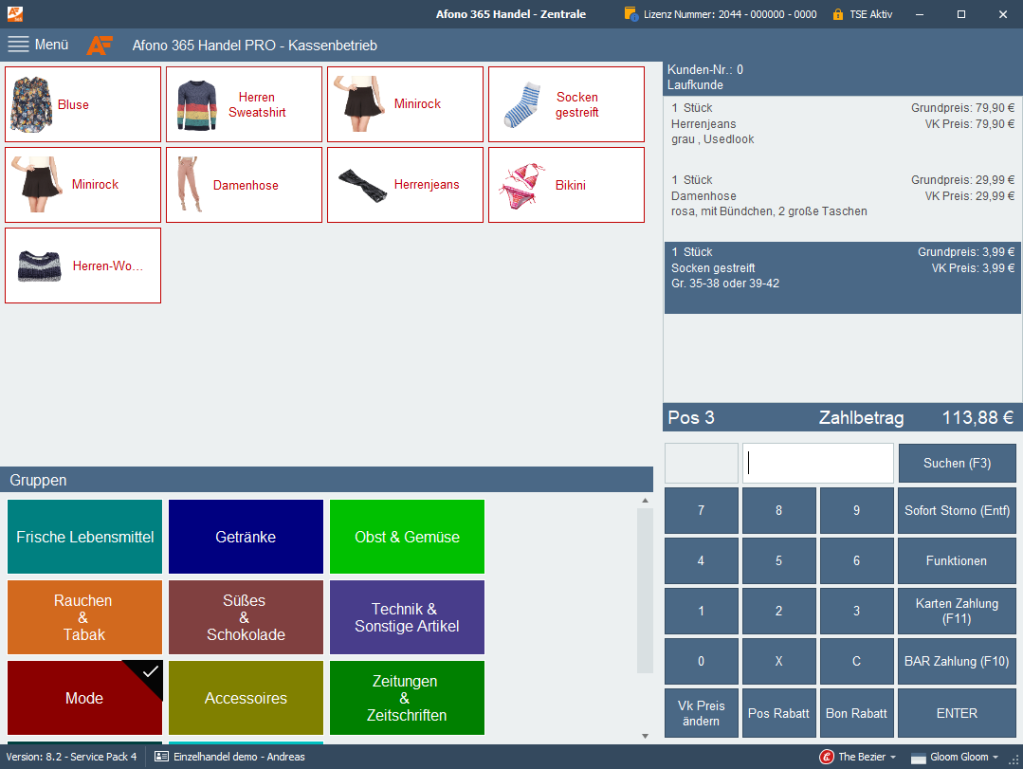Open the Frische Lebensmittel group
The height and width of the screenshot is (769, 1023).
(85, 537)
